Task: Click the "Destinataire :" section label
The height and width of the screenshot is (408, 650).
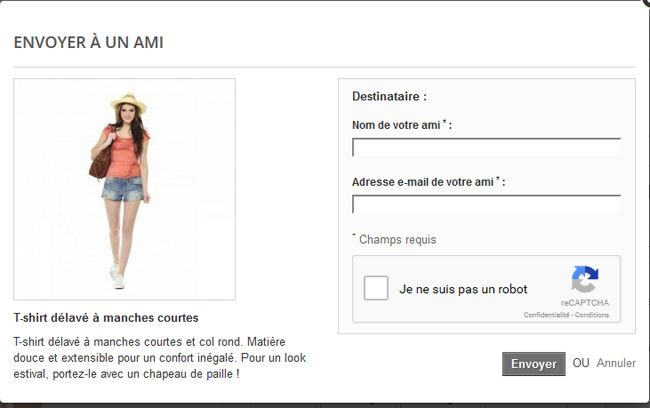Action: click(x=389, y=97)
